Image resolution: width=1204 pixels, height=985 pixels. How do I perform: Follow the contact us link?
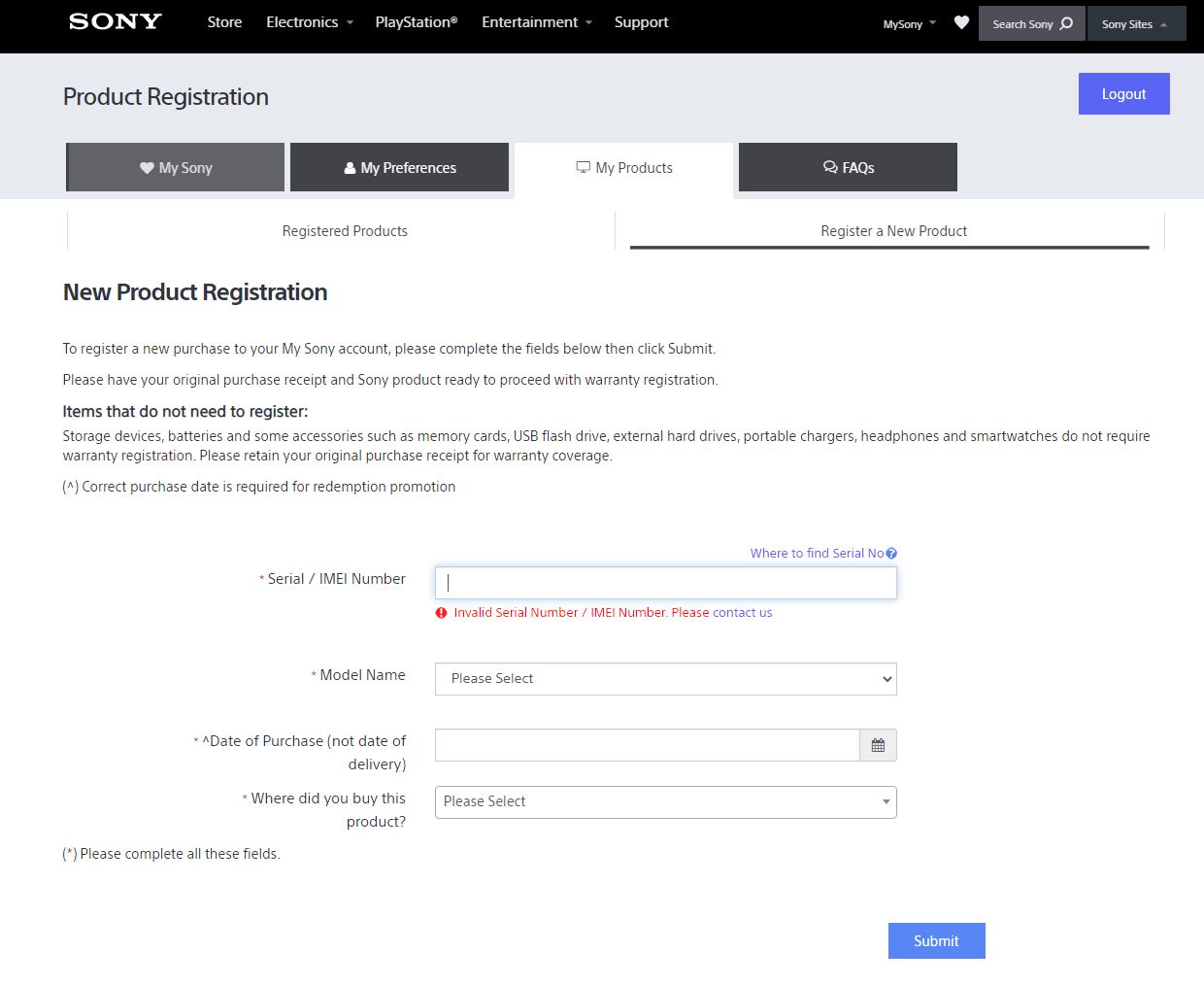click(743, 613)
